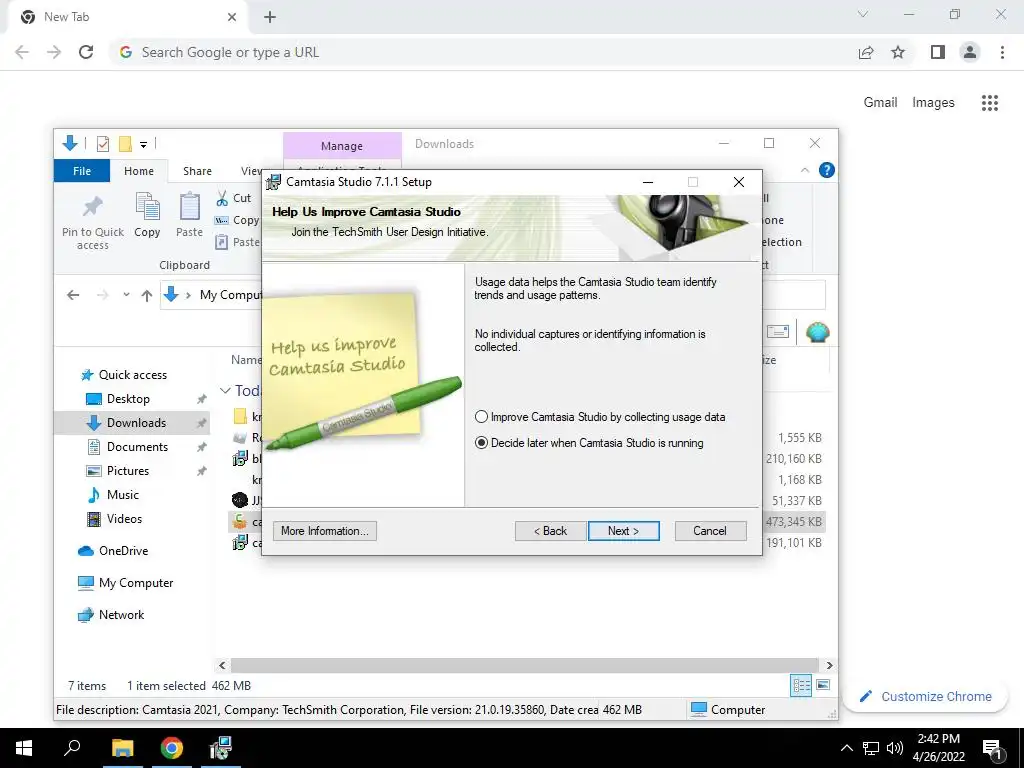Switch to details view icon in status bar

pos(801,685)
